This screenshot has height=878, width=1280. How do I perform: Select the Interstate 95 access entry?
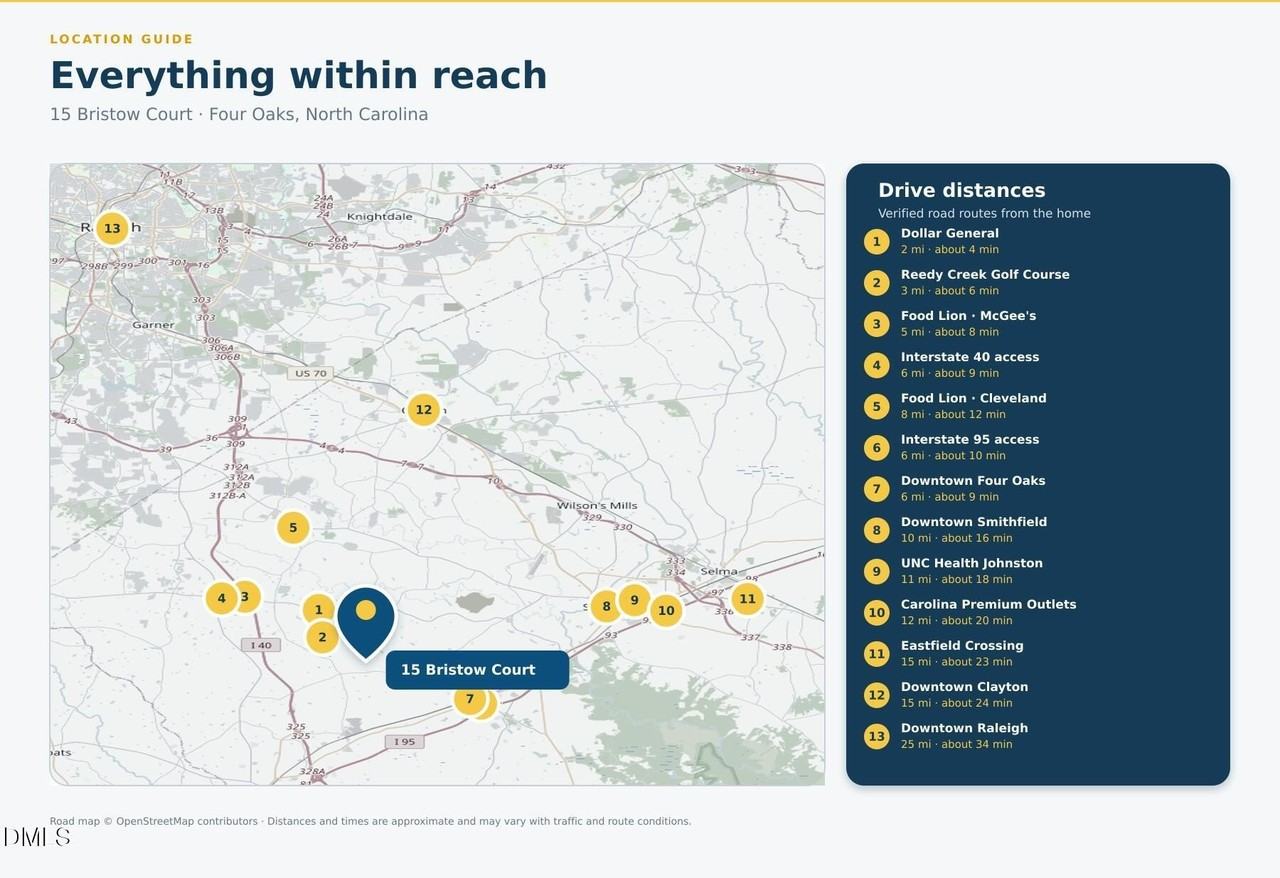(x=1038, y=447)
